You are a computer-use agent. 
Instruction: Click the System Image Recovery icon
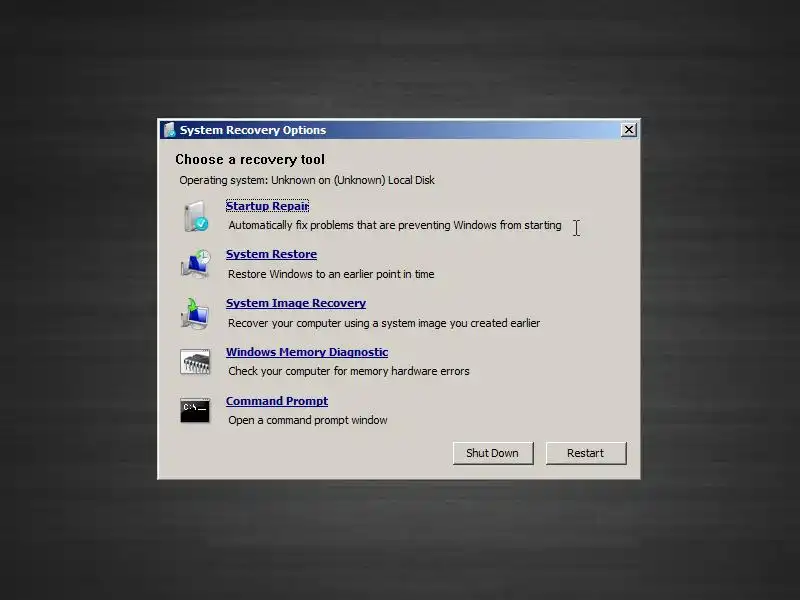pos(195,313)
